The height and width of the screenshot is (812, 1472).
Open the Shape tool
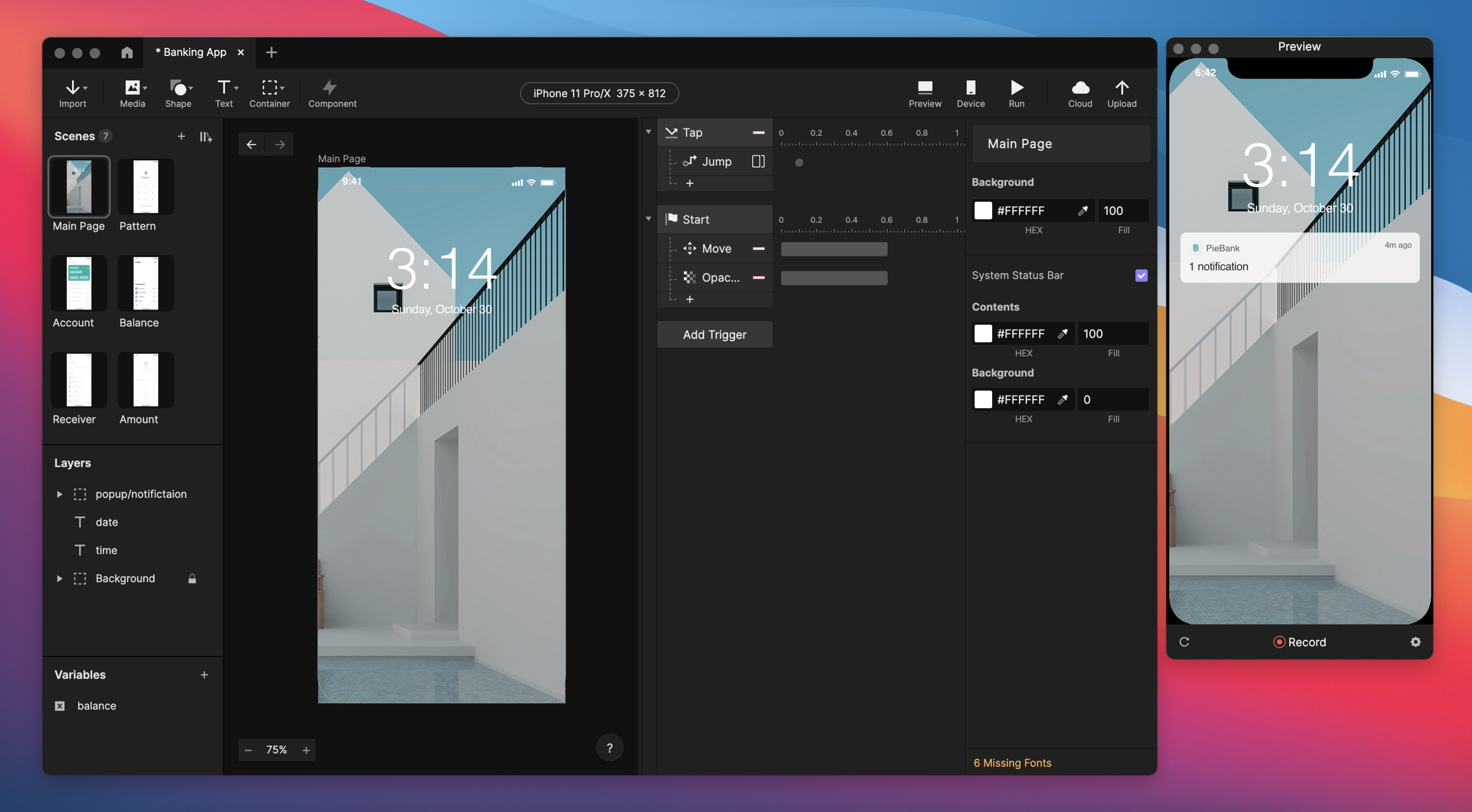click(178, 88)
